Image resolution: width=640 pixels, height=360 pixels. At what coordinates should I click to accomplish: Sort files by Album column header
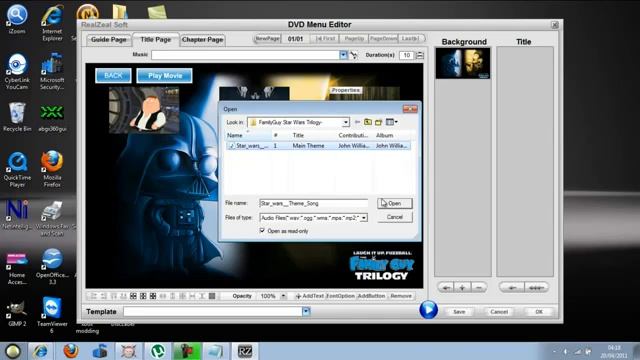384,135
